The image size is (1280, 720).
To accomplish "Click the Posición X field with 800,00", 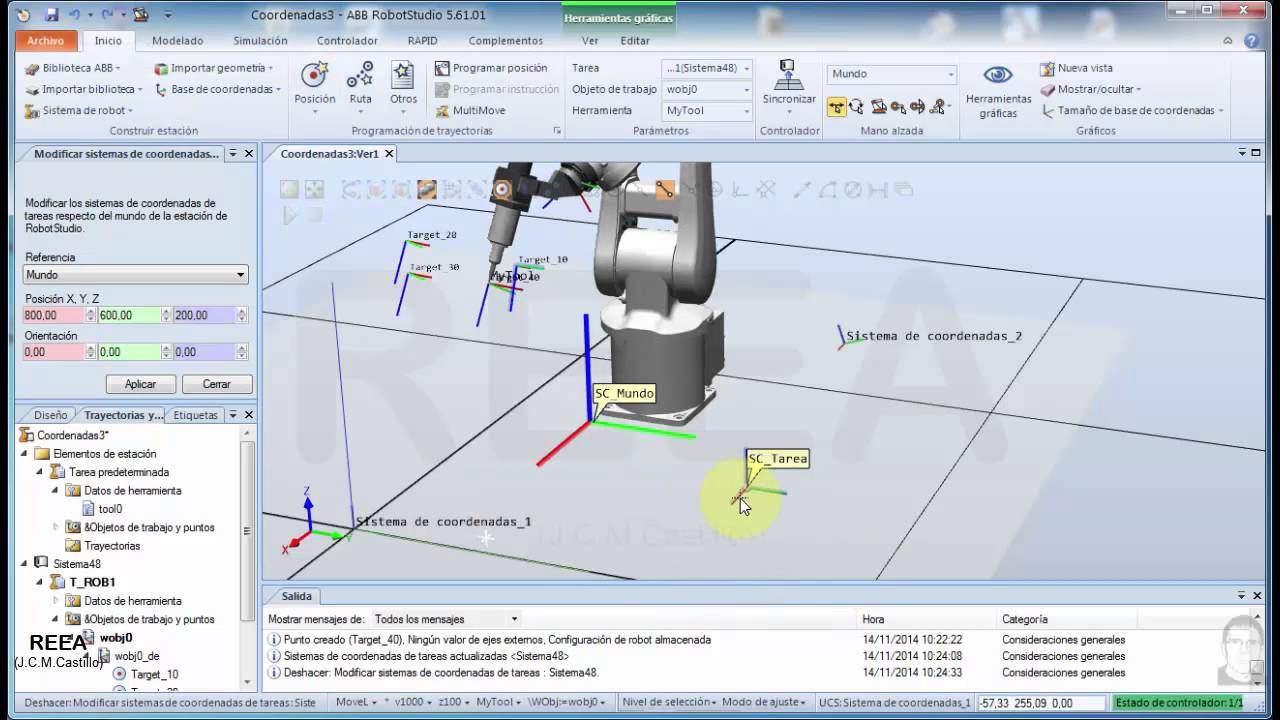I will point(54,315).
